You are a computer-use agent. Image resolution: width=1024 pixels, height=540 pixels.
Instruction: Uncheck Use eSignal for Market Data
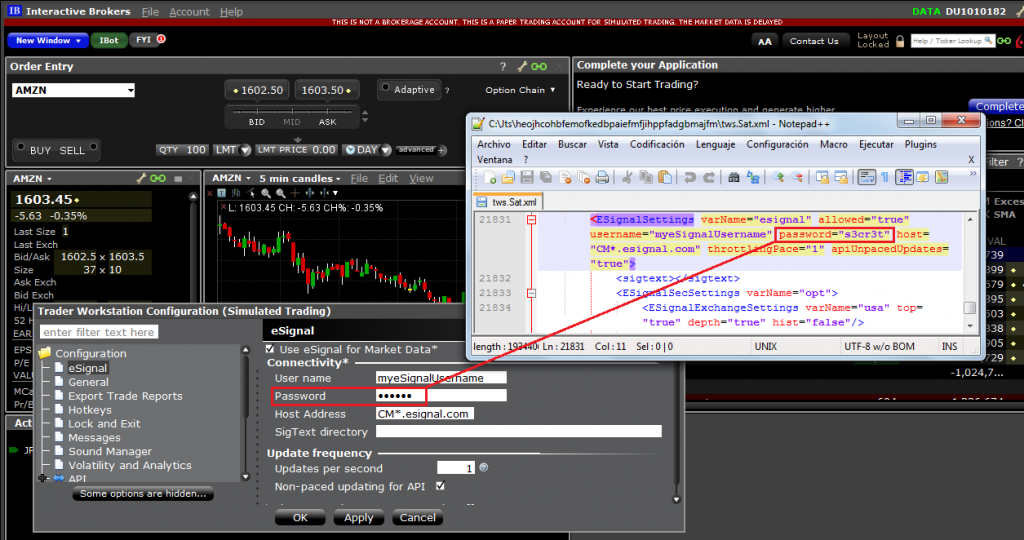(x=270, y=349)
